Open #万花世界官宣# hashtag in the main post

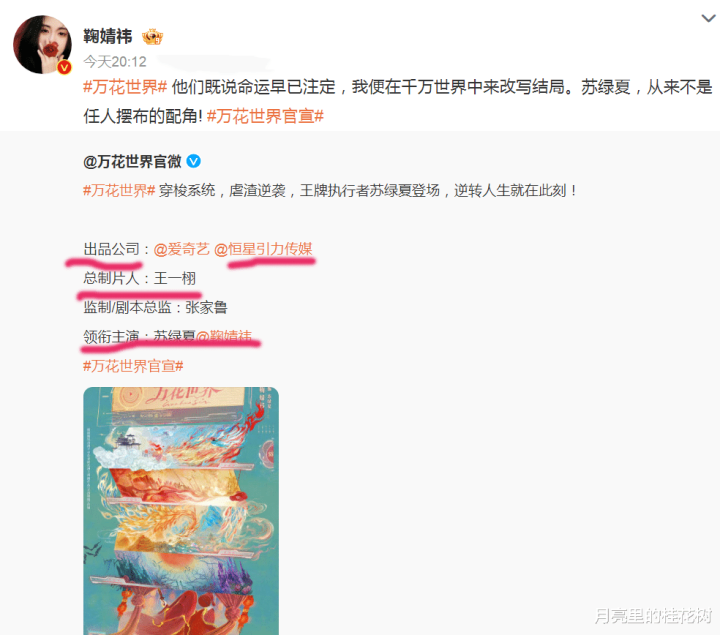(265, 116)
